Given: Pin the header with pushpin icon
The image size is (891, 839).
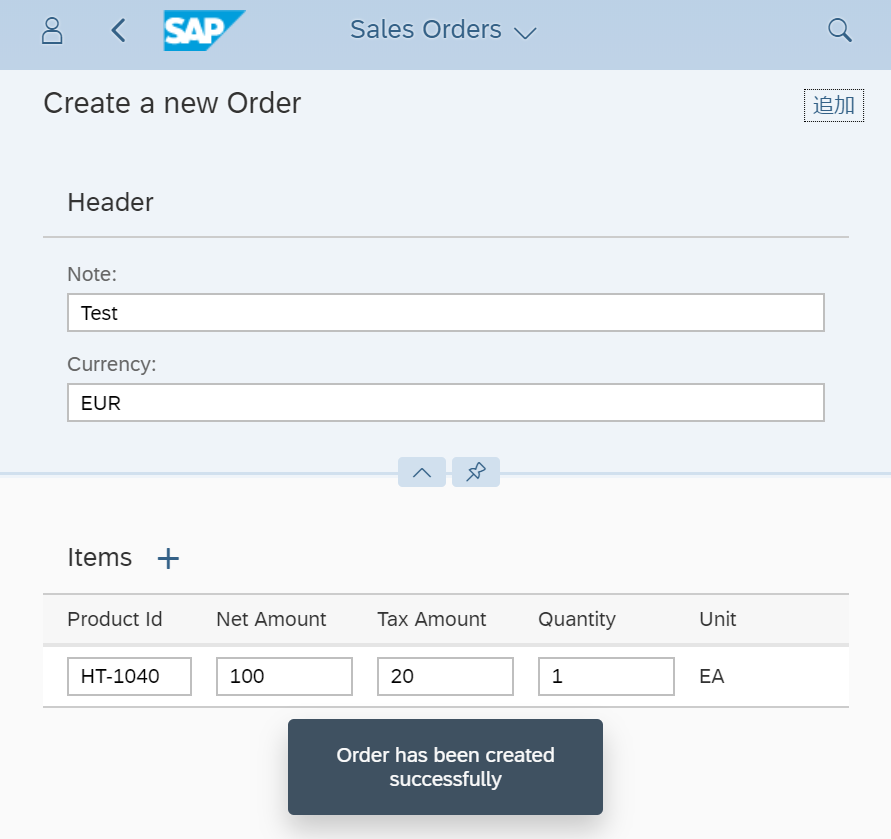Looking at the screenshot, I should [476, 472].
